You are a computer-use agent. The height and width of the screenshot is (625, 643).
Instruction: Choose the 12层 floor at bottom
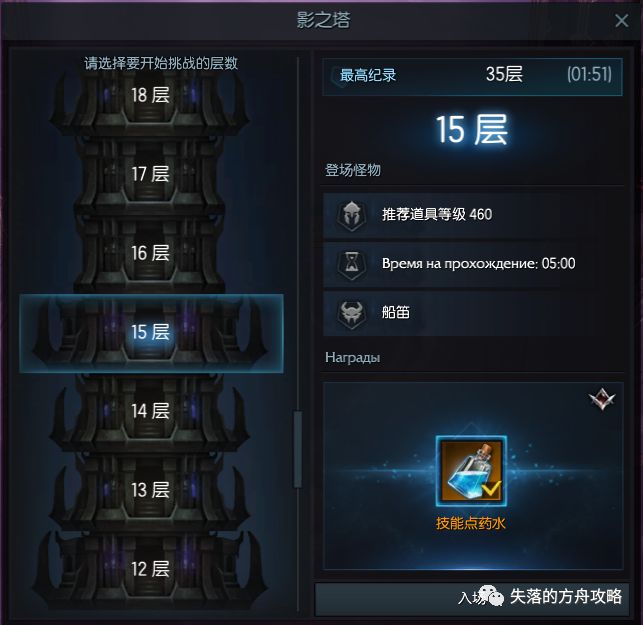150,569
